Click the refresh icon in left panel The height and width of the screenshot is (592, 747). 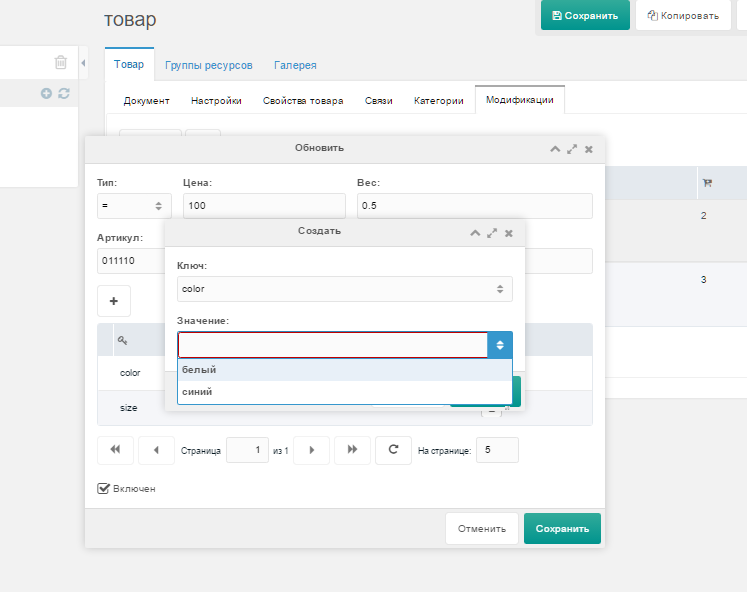(64, 93)
